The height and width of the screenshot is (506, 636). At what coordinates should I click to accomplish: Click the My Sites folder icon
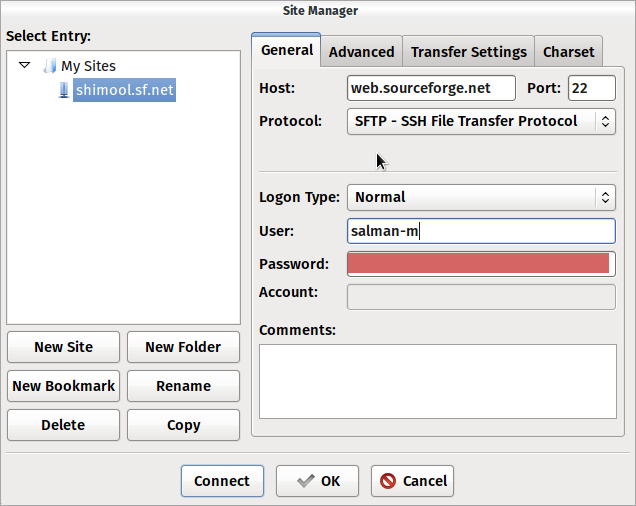click(49, 67)
